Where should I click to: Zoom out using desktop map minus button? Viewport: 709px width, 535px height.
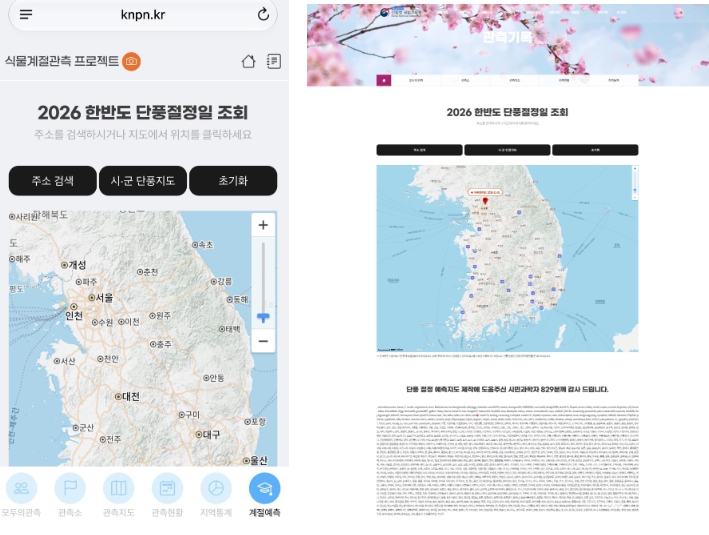[635, 197]
